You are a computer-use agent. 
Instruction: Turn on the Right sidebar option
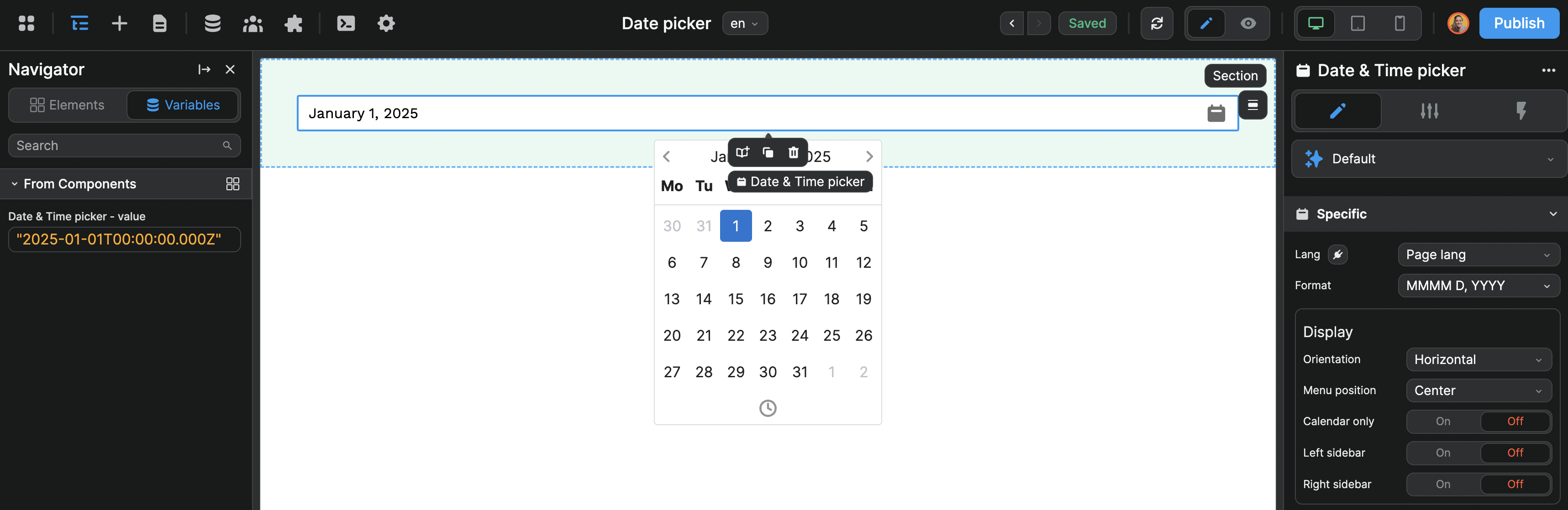(x=1442, y=484)
